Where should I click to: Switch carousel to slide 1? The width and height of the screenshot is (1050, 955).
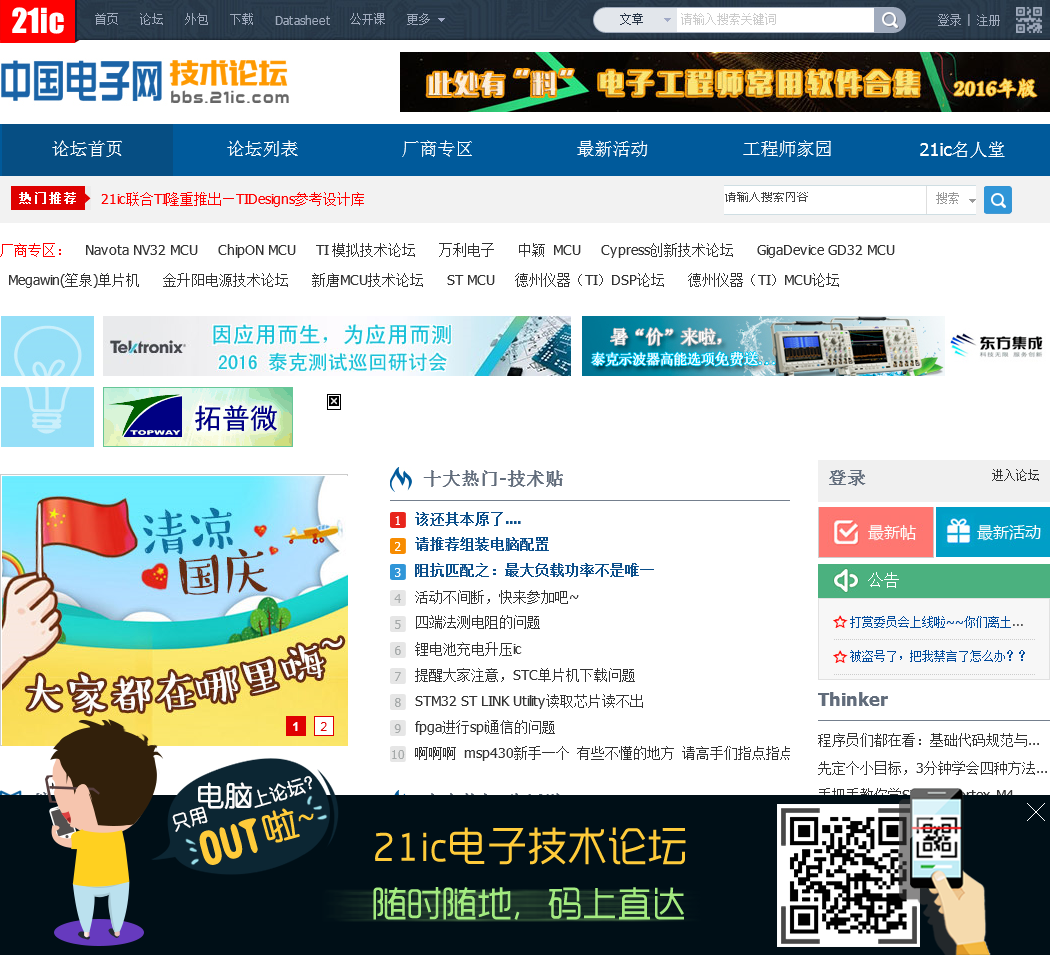point(295,726)
